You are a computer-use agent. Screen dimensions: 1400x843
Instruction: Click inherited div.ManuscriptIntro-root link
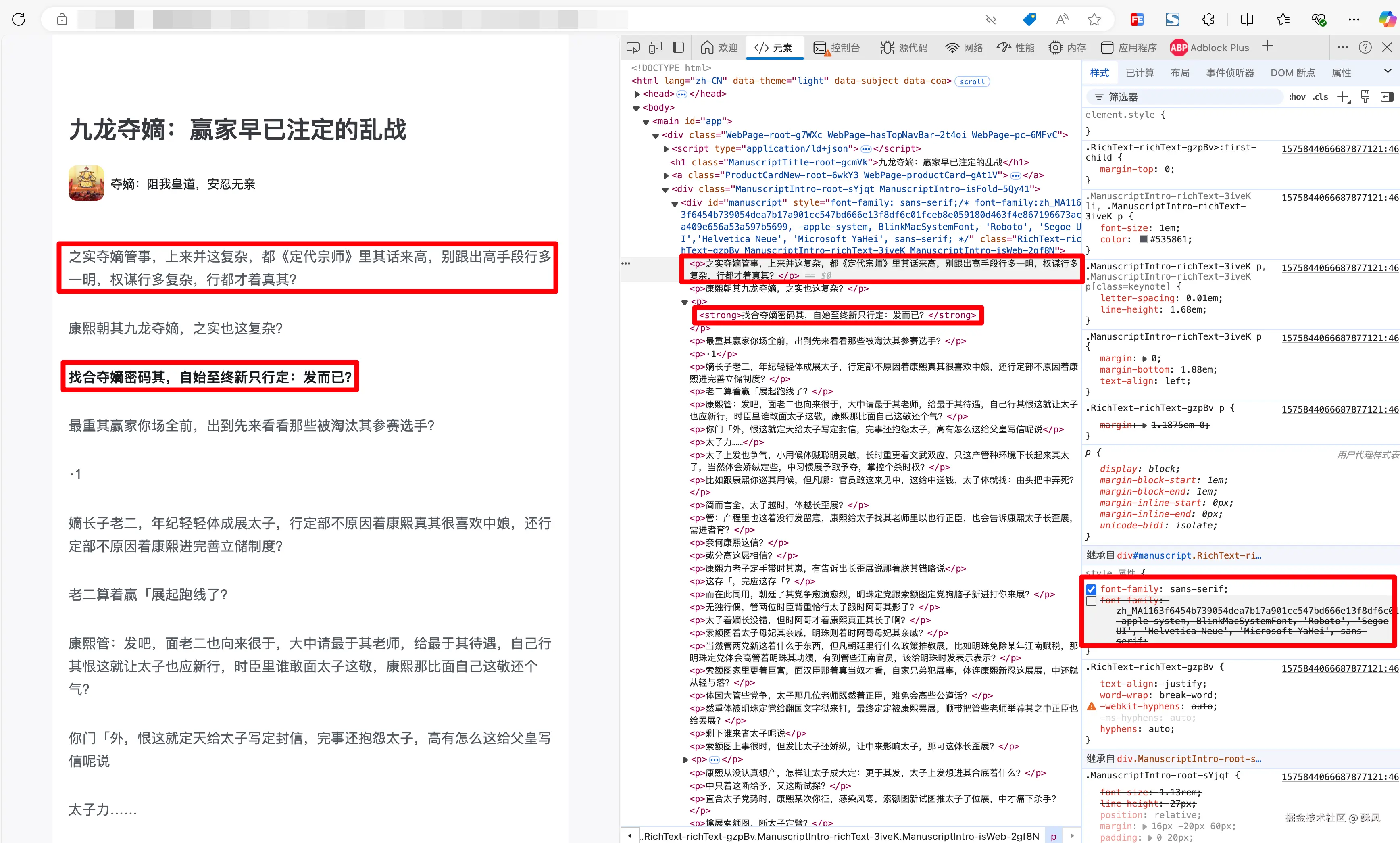coord(1188,759)
